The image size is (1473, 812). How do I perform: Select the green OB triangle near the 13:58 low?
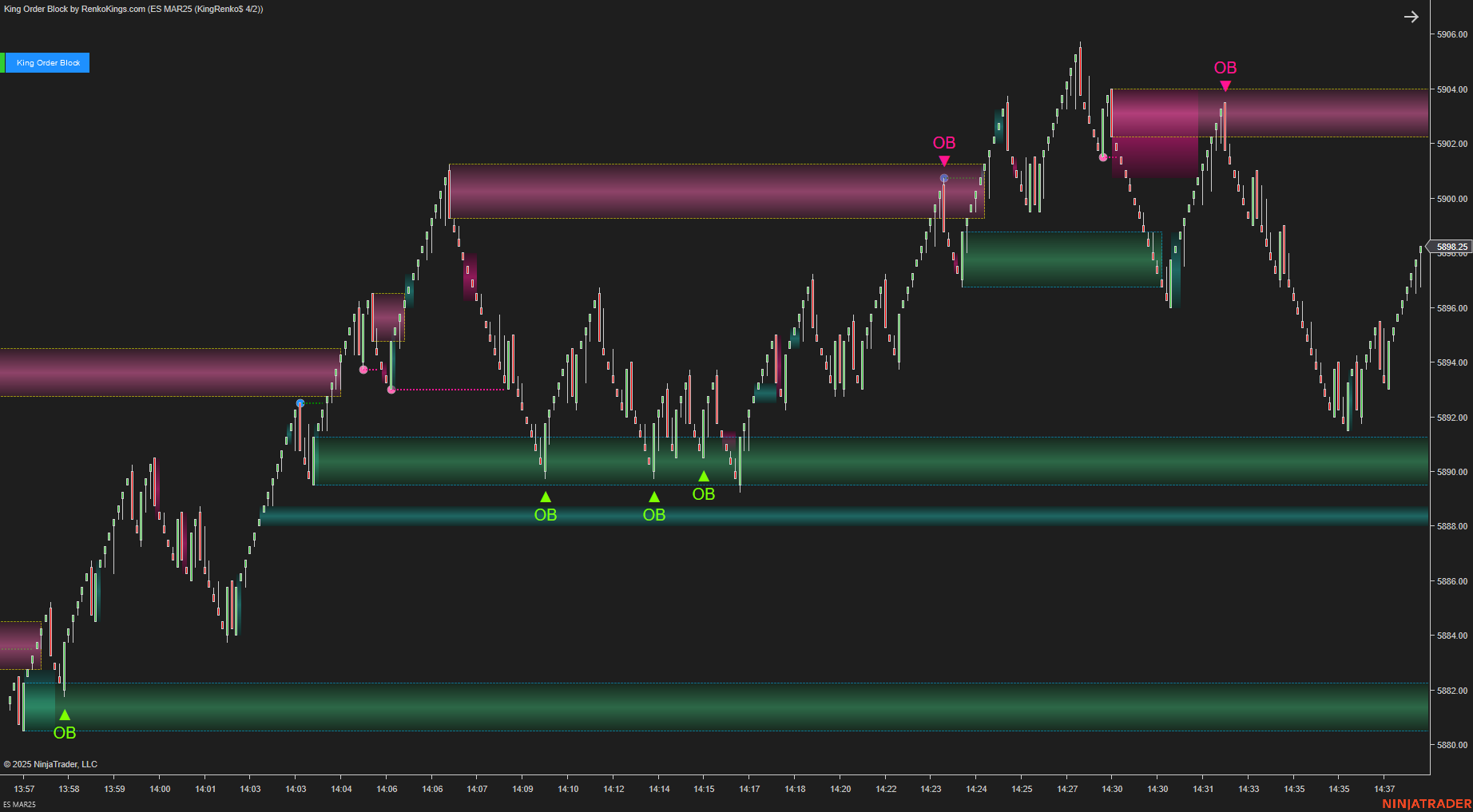[64, 716]
